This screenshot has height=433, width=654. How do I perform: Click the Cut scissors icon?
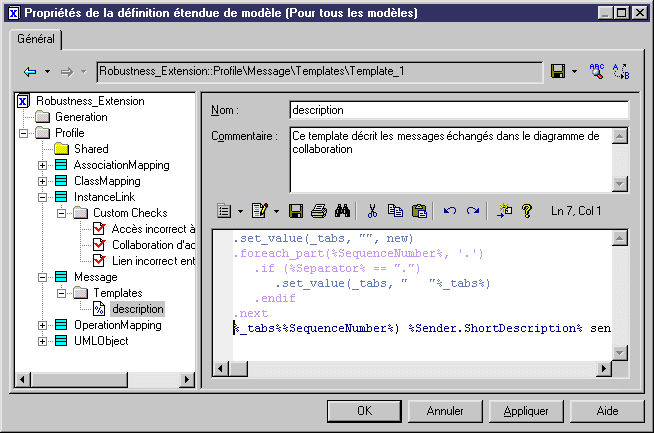point(371,211)
